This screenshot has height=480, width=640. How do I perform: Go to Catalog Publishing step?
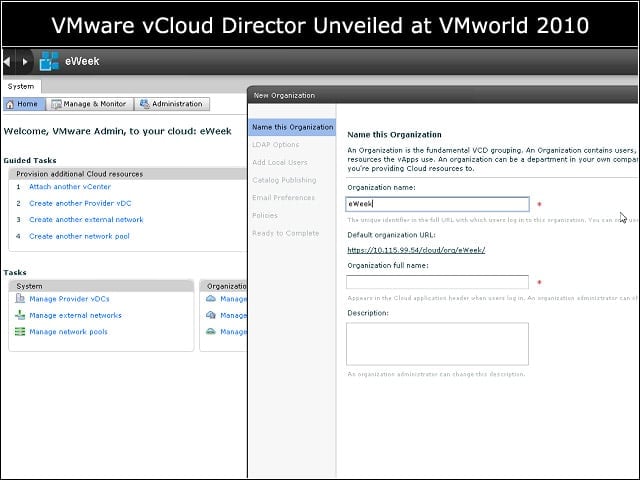[284, 180]
